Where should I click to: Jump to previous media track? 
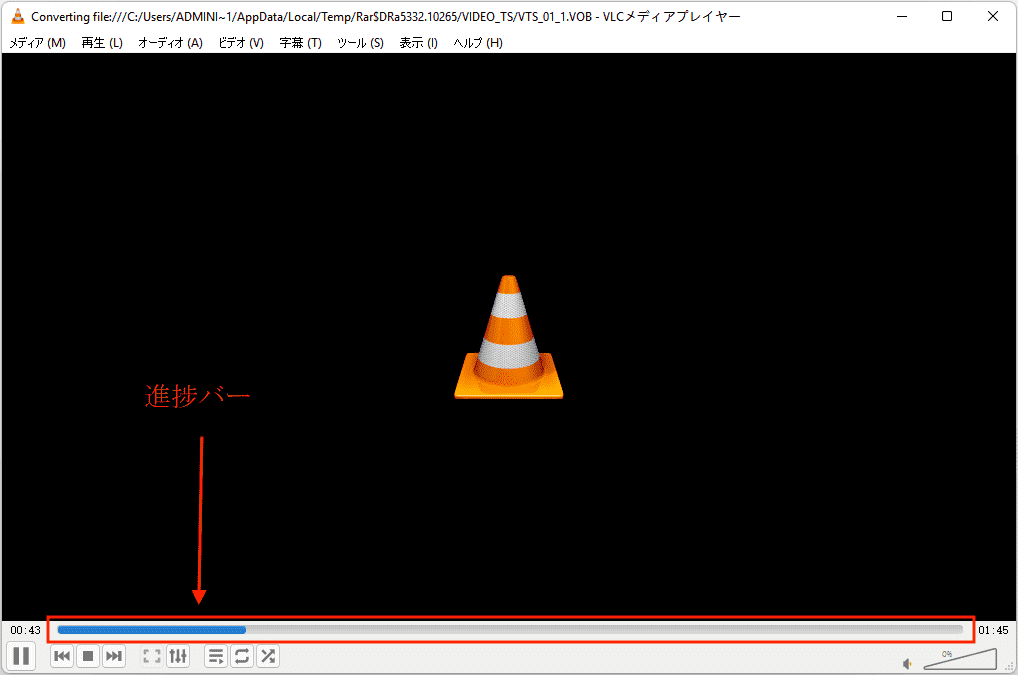[x=62, y=656]
